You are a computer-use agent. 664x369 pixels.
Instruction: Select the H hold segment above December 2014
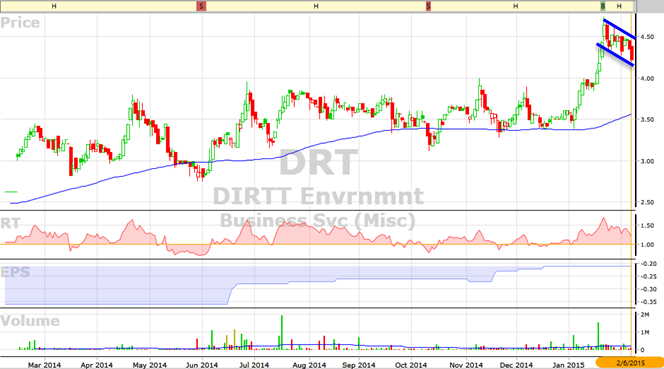(515, 6)
